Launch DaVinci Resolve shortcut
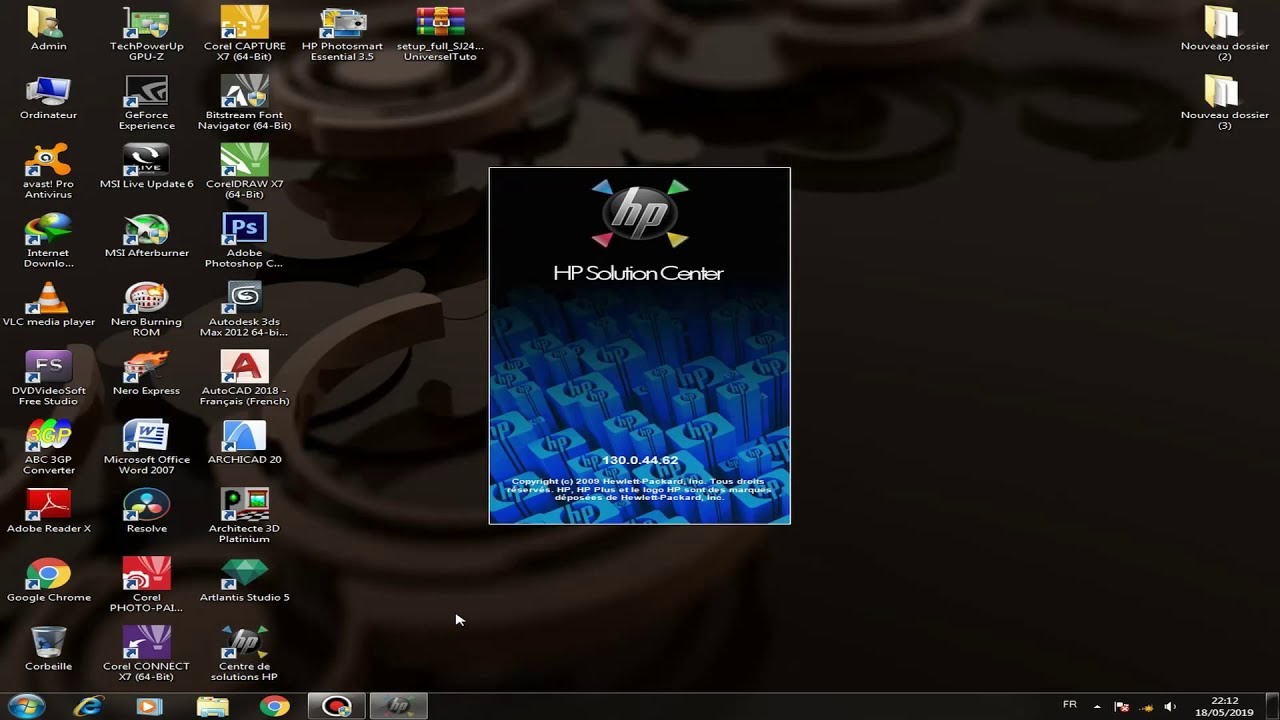 click(x=146, y=512)
